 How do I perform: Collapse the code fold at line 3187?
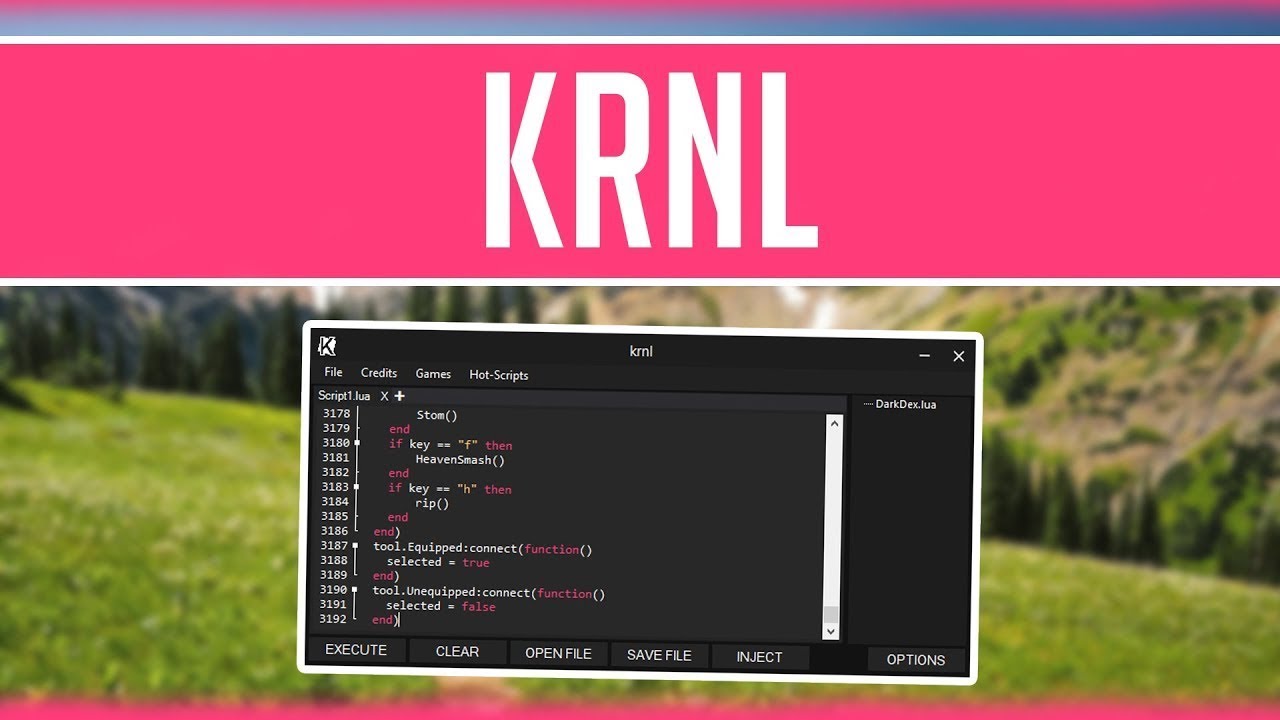coord(355,546)
